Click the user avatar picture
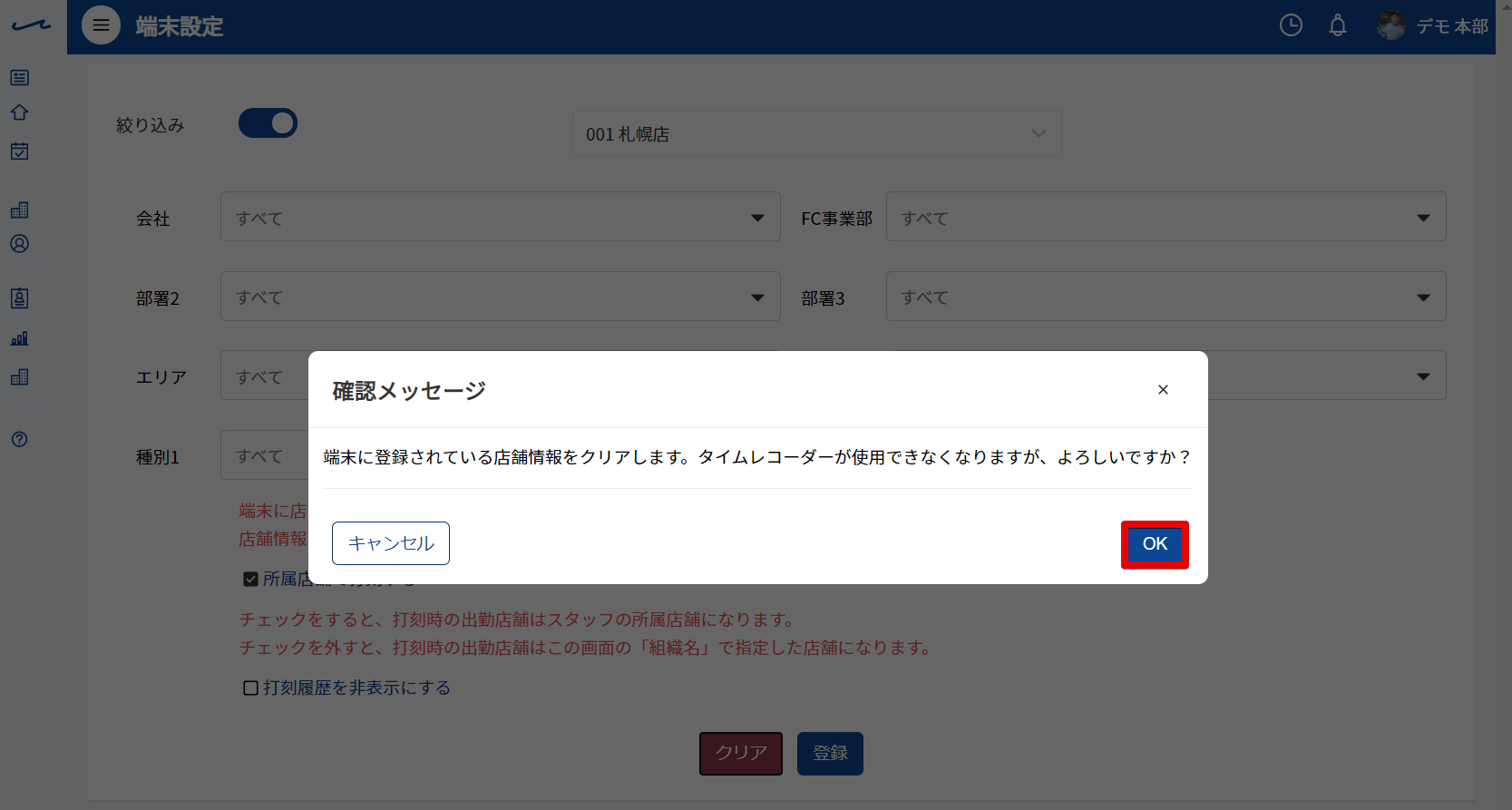1512x810 pixels. [x=1390, y=25]
